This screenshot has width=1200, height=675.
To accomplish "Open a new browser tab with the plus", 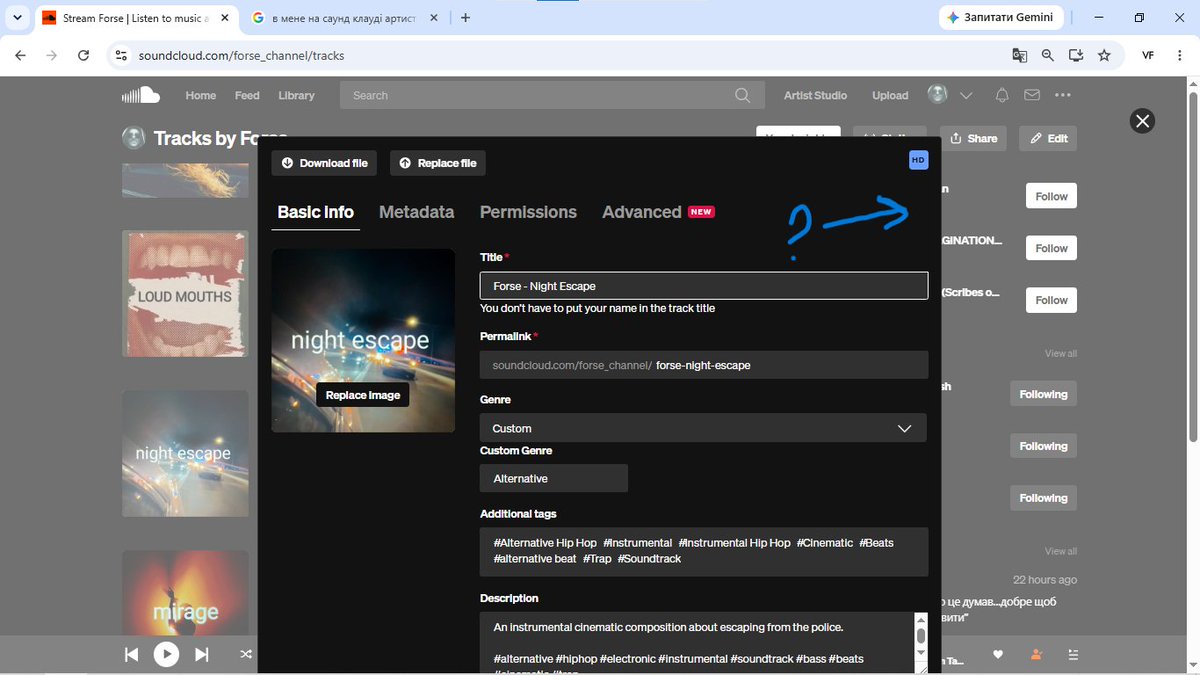I will (x=465, y=17).
